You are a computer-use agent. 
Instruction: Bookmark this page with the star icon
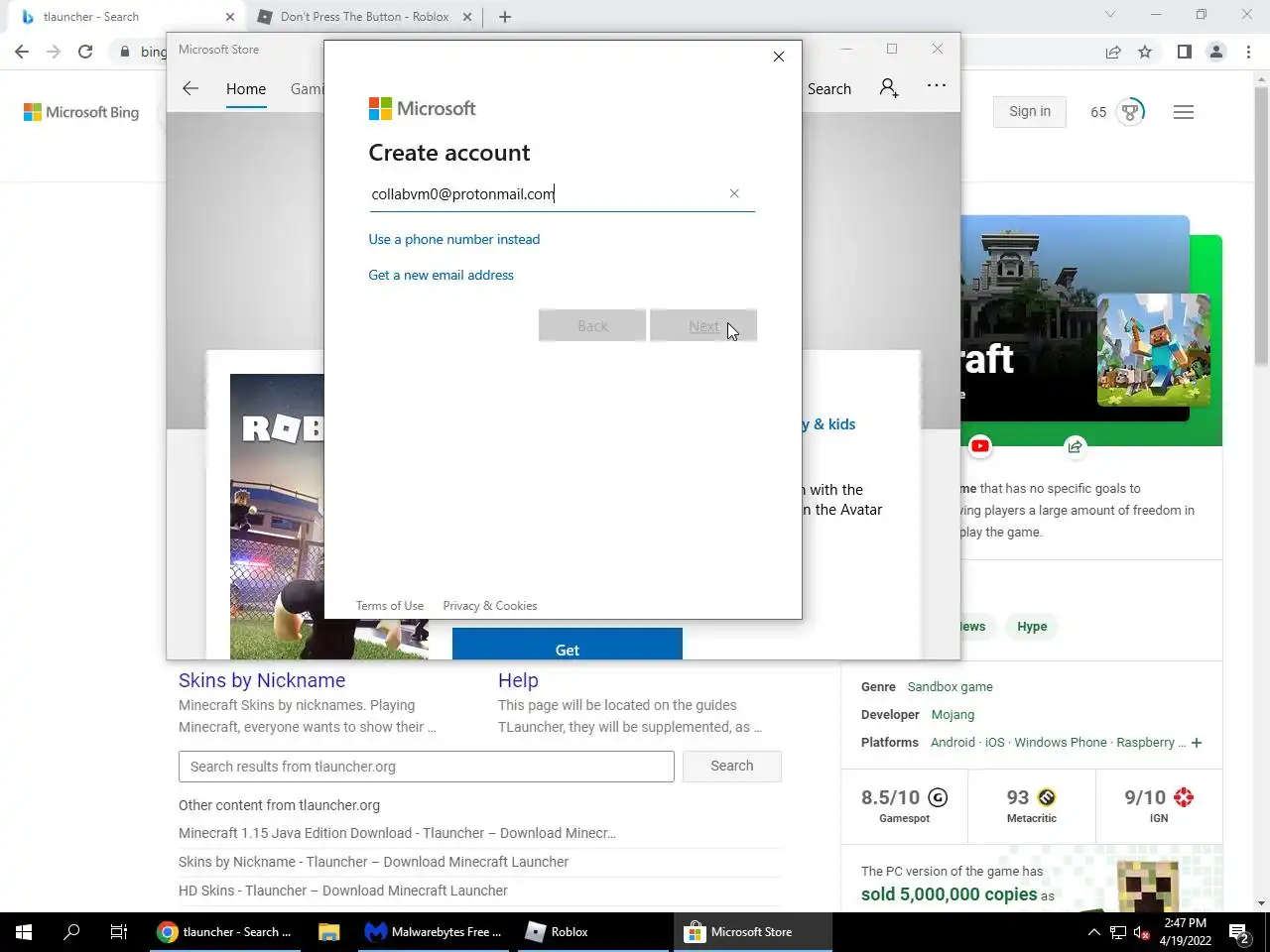(1145, 52)
